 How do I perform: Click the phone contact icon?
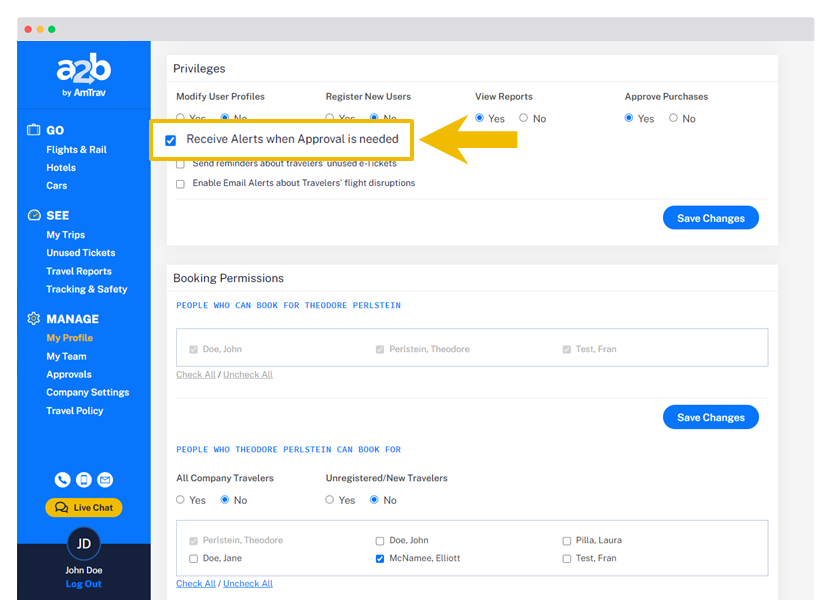62,480
